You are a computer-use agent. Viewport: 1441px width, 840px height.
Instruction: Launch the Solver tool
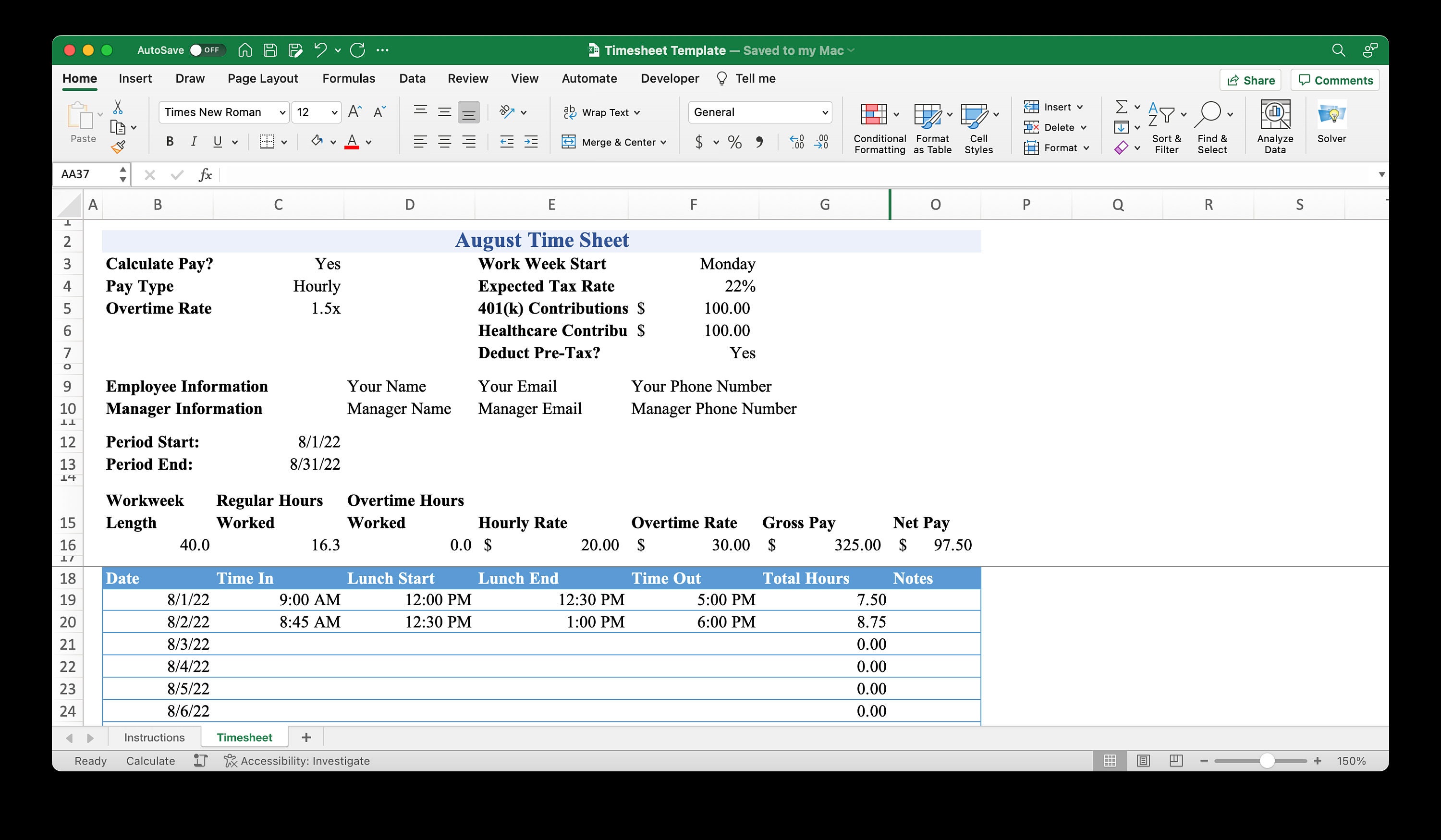[x=1331, y=123]
